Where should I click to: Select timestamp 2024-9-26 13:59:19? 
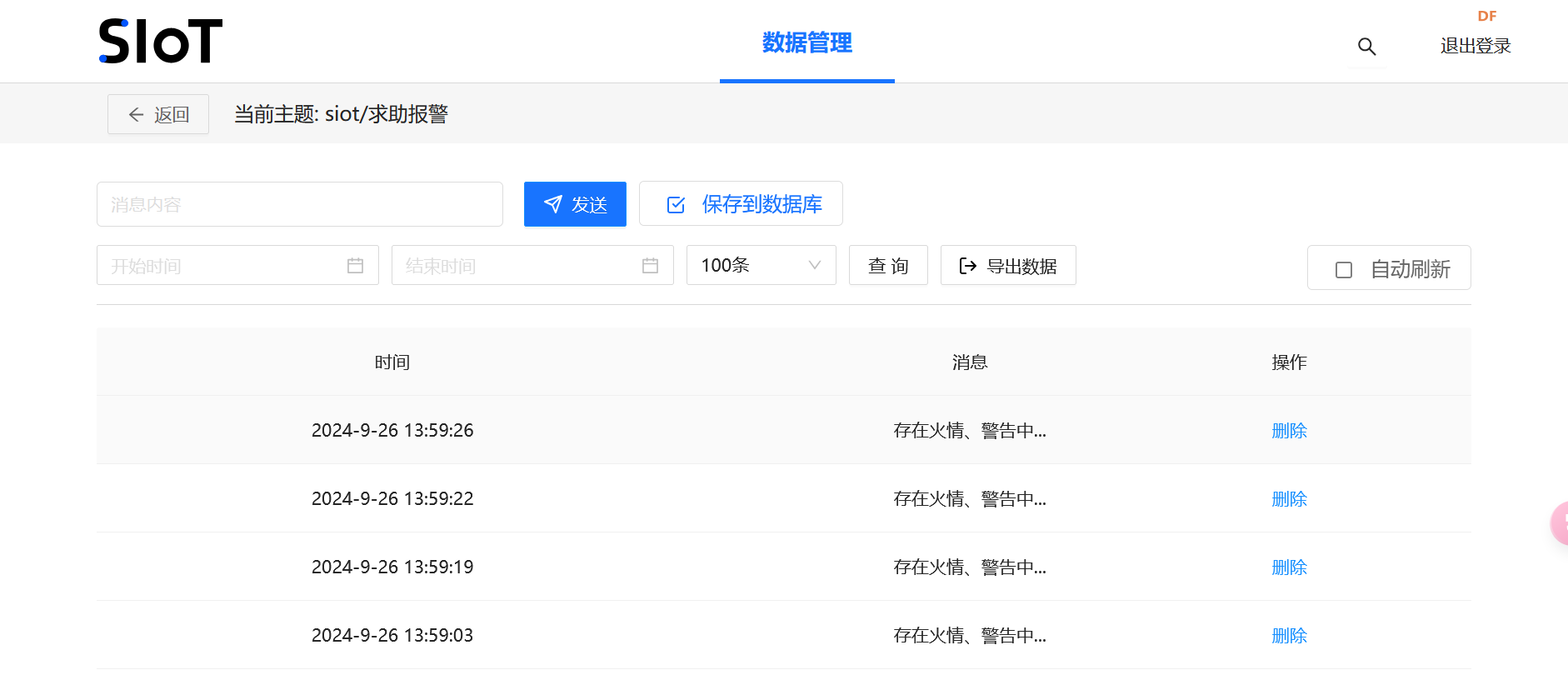click(392, 567)
